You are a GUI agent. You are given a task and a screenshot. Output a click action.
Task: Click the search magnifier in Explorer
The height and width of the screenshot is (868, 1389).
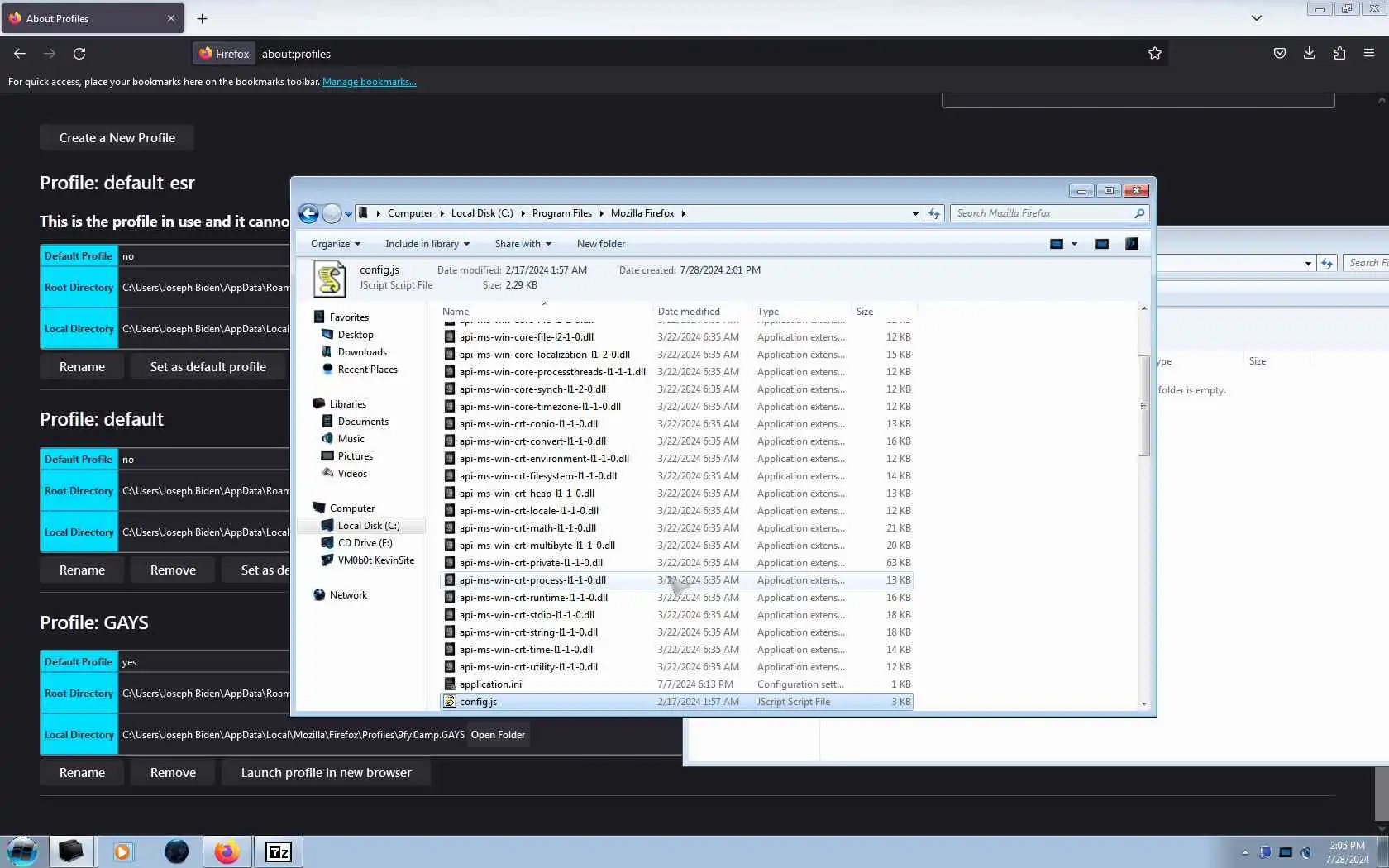coord(1139,213)
